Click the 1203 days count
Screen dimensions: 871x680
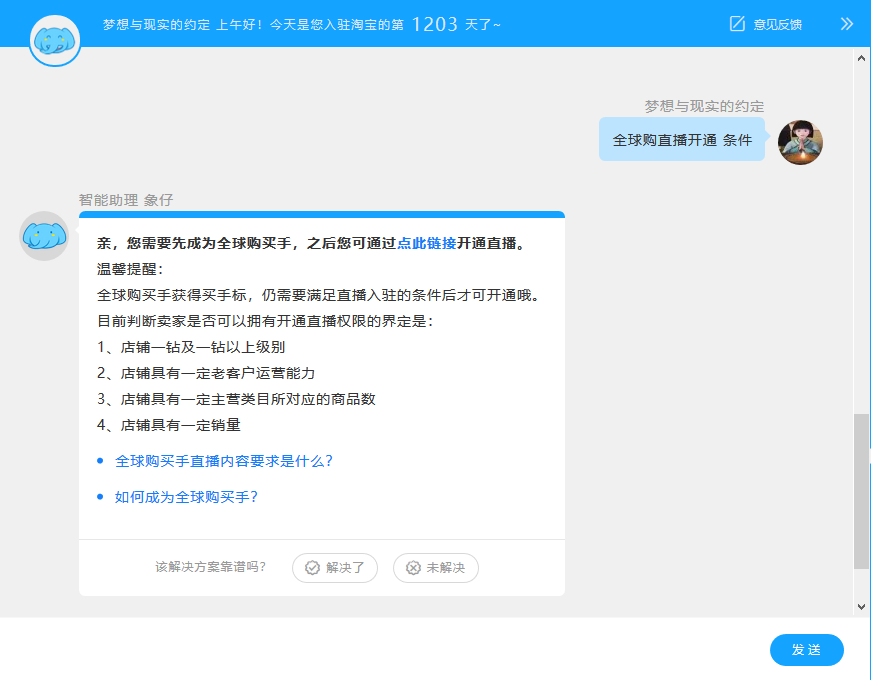coord(434,24)
